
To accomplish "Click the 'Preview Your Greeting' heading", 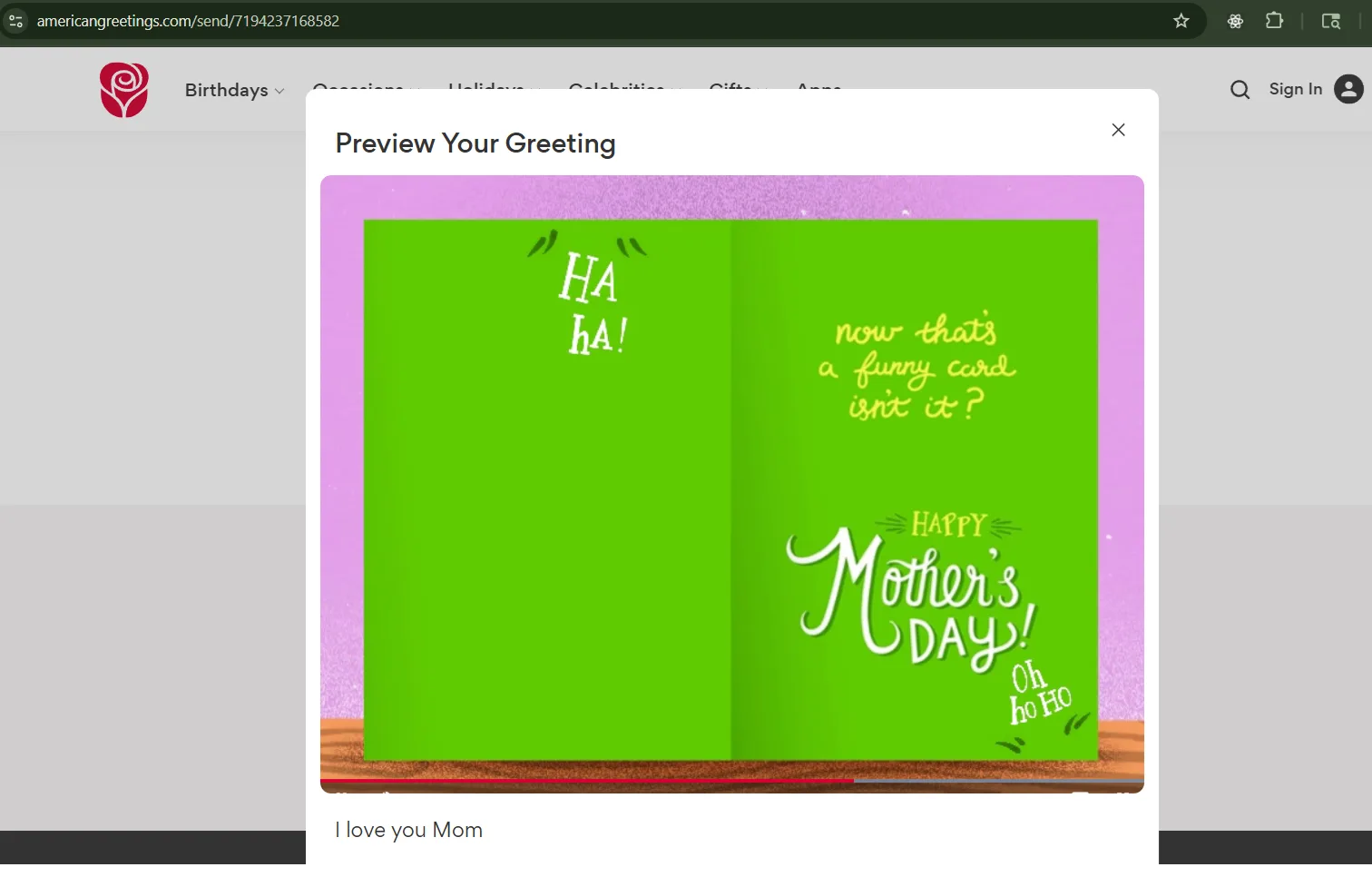I will tap(475, 143).
